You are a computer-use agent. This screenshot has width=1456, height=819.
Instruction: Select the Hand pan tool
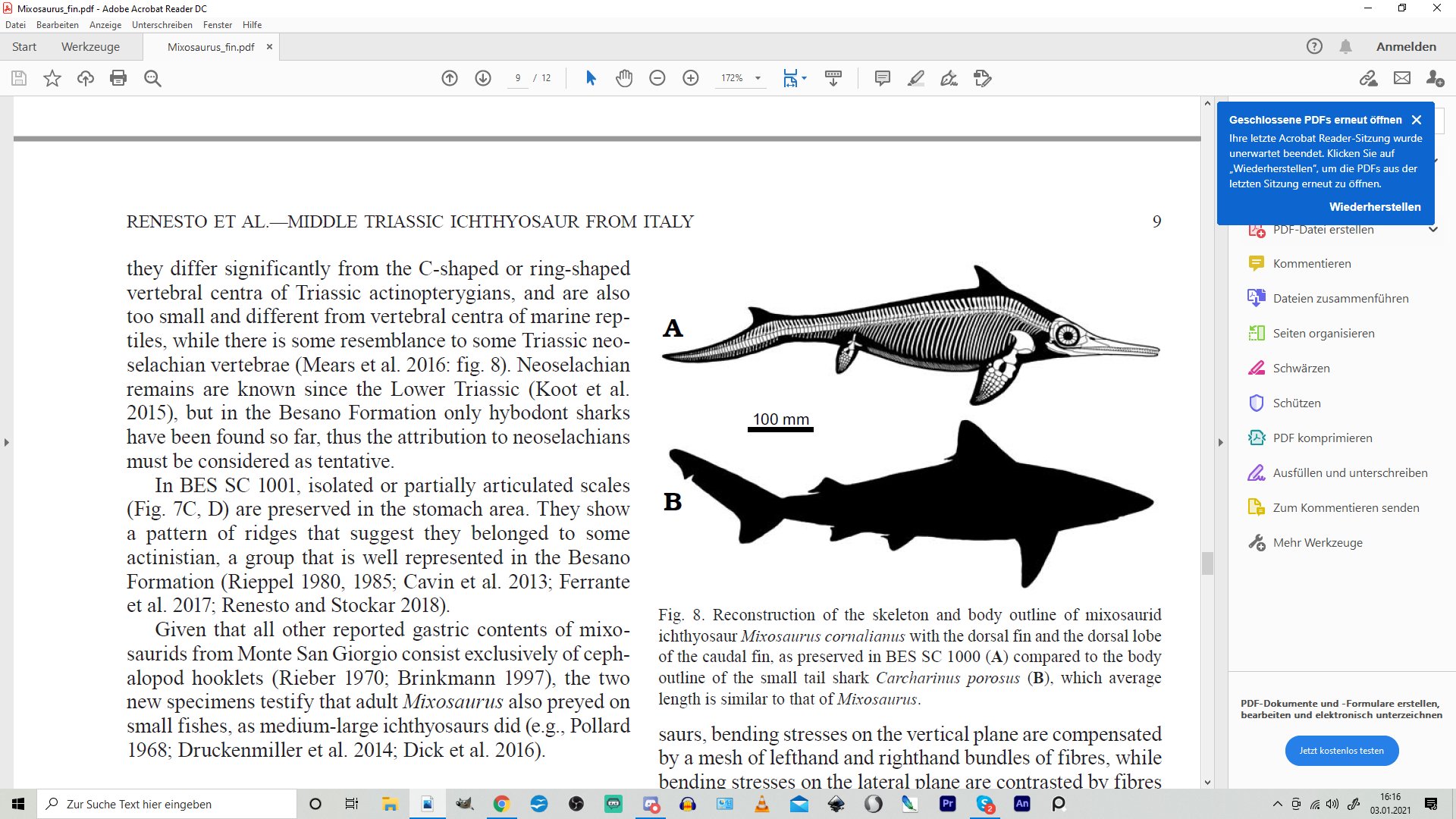pos(624,78)
